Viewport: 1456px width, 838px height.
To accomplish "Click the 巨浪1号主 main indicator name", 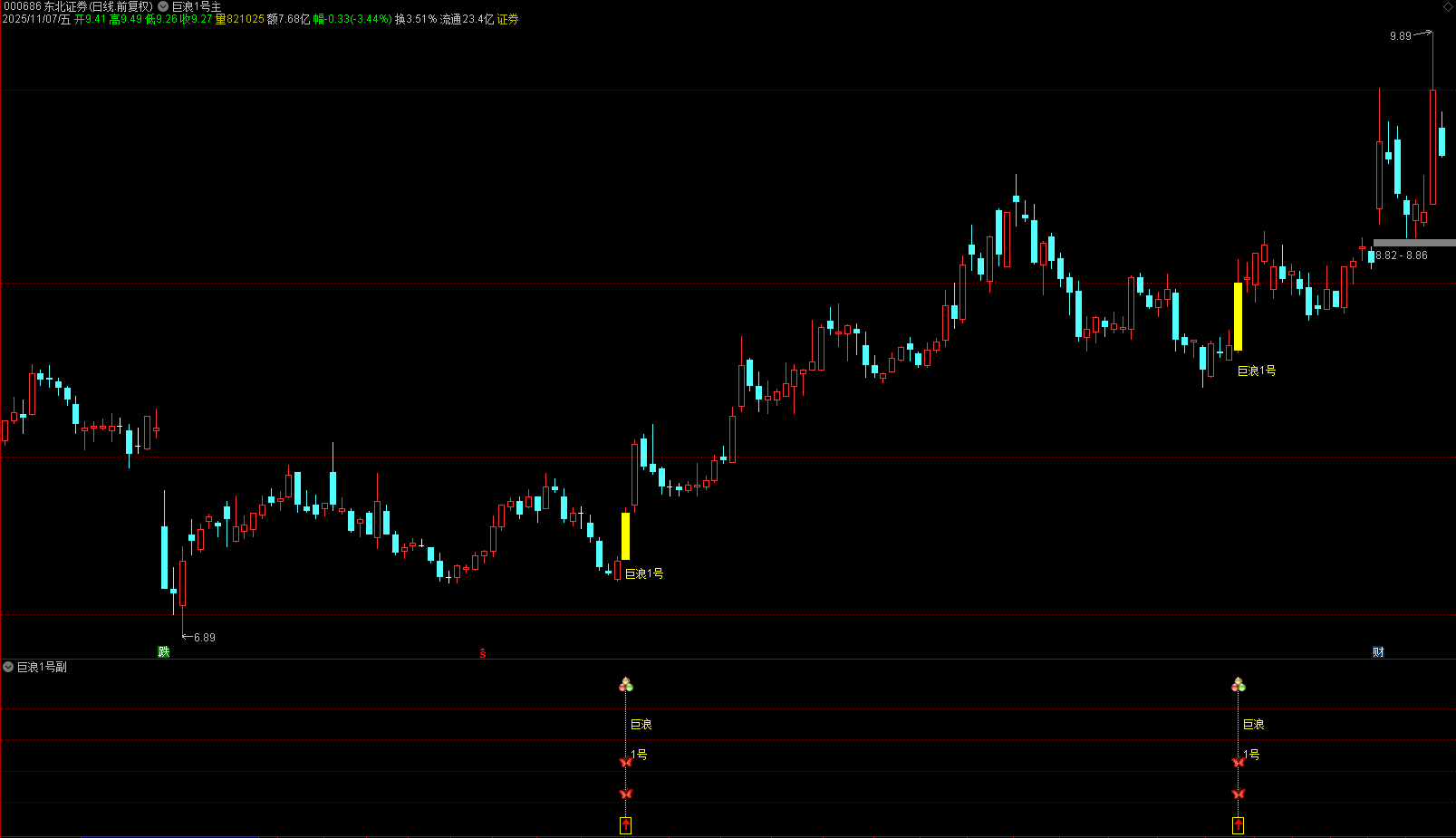I will coord(197,6).
